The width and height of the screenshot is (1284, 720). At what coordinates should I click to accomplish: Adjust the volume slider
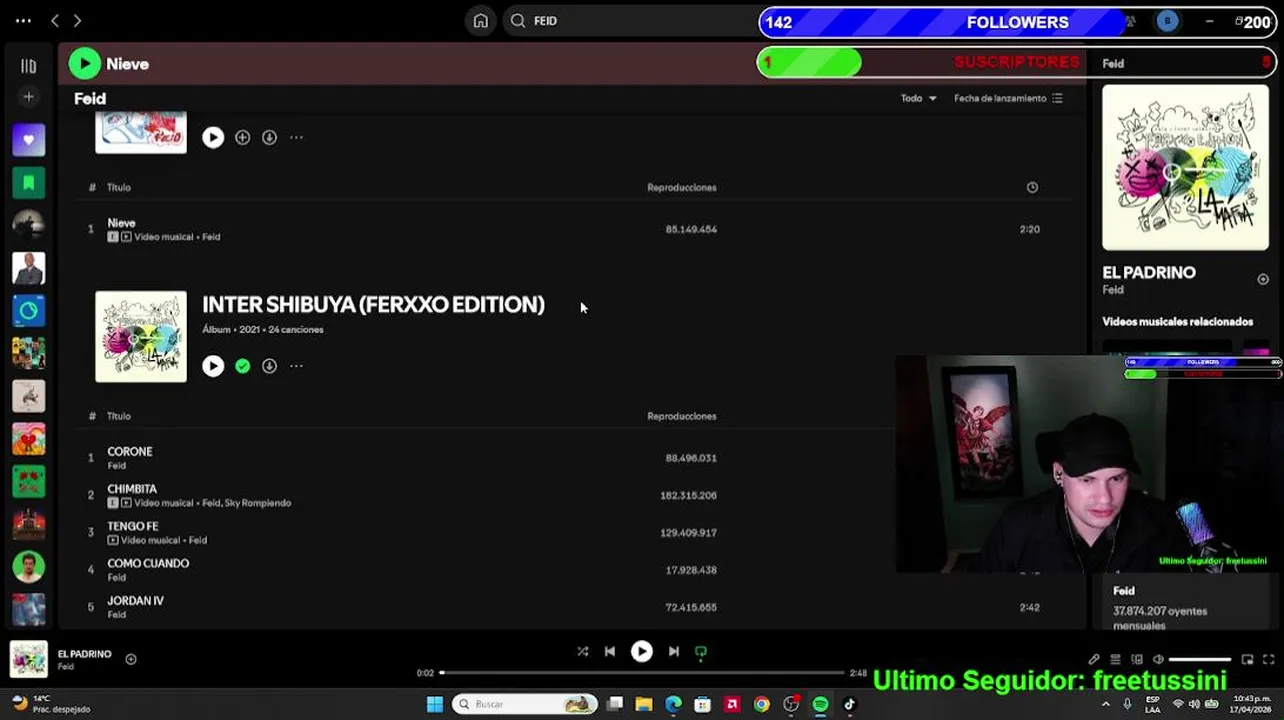[x=1199, y=659]
